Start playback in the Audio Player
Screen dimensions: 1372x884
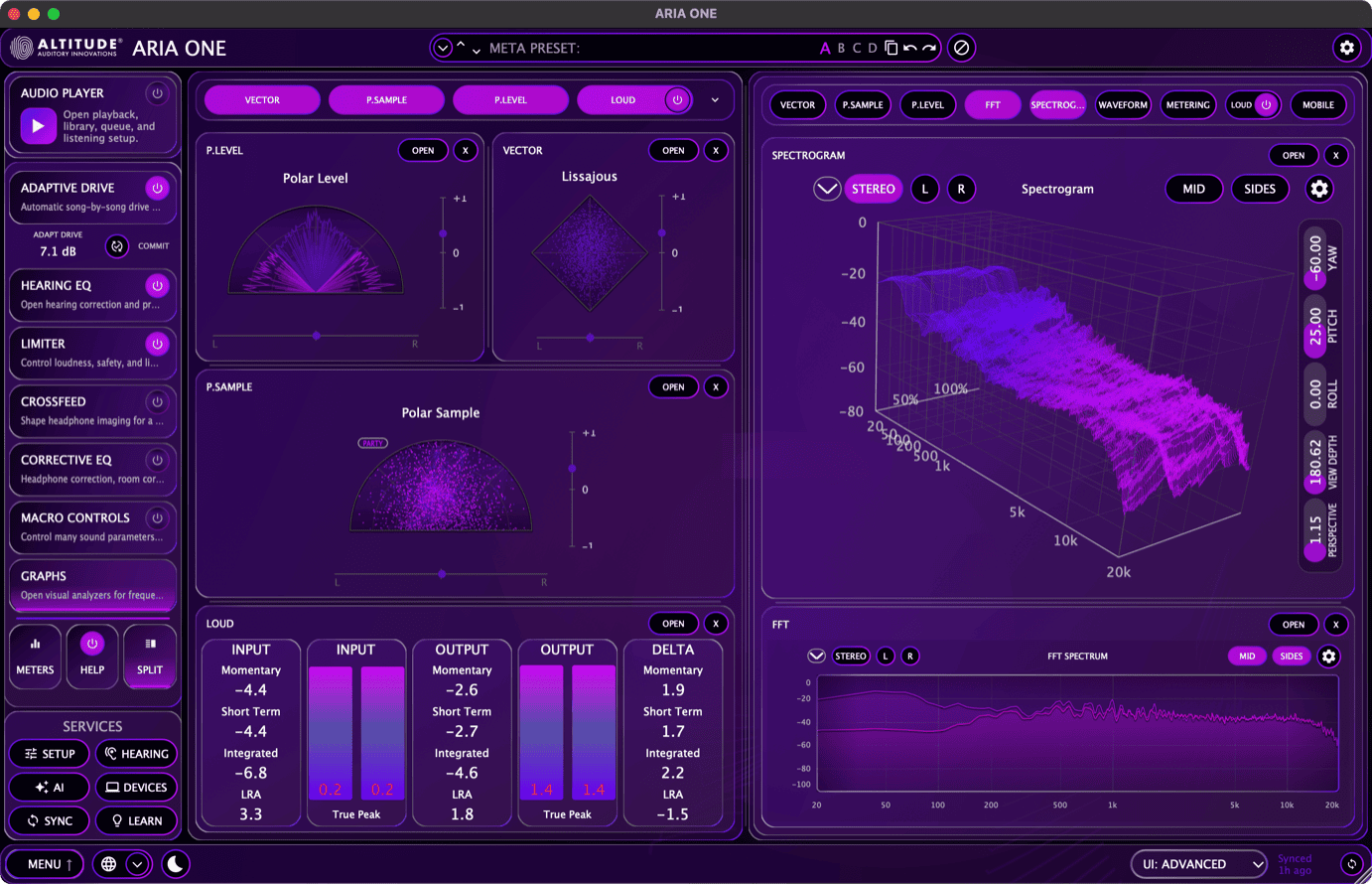tap(39, 126)
